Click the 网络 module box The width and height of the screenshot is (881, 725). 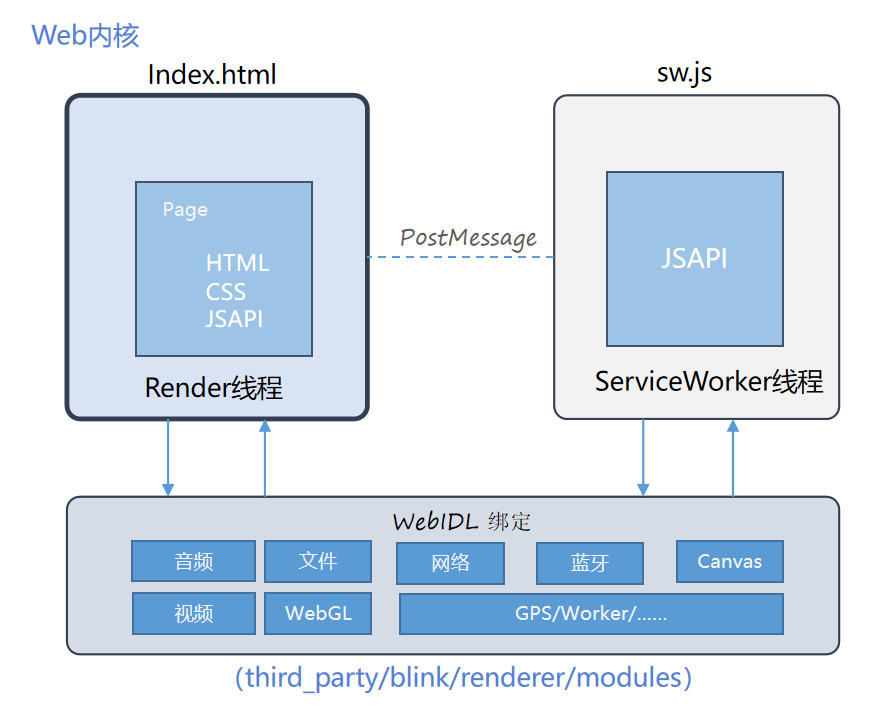pyautogui.click(x=450, y=563)
